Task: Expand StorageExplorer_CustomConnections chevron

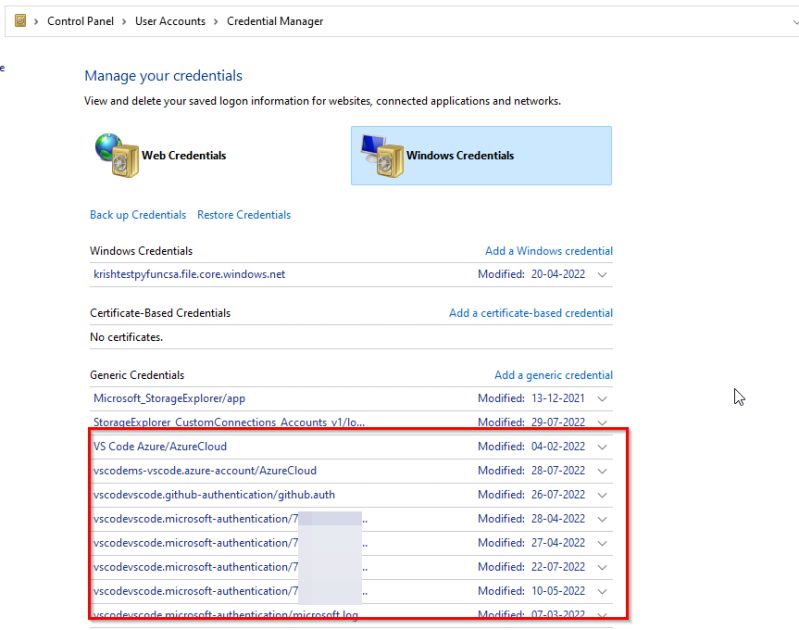Action: pyautogui.click(x=602, y=423)
